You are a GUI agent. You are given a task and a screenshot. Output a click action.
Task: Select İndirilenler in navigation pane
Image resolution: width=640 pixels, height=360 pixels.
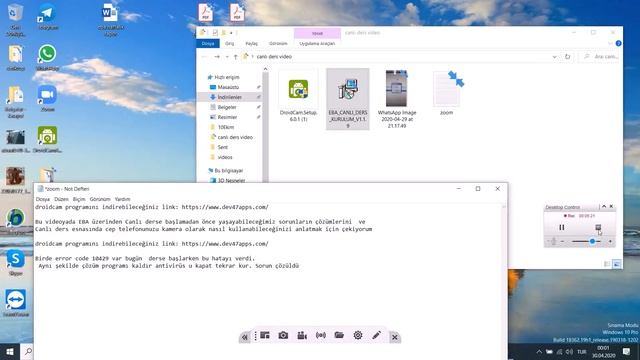click(229, 97)
